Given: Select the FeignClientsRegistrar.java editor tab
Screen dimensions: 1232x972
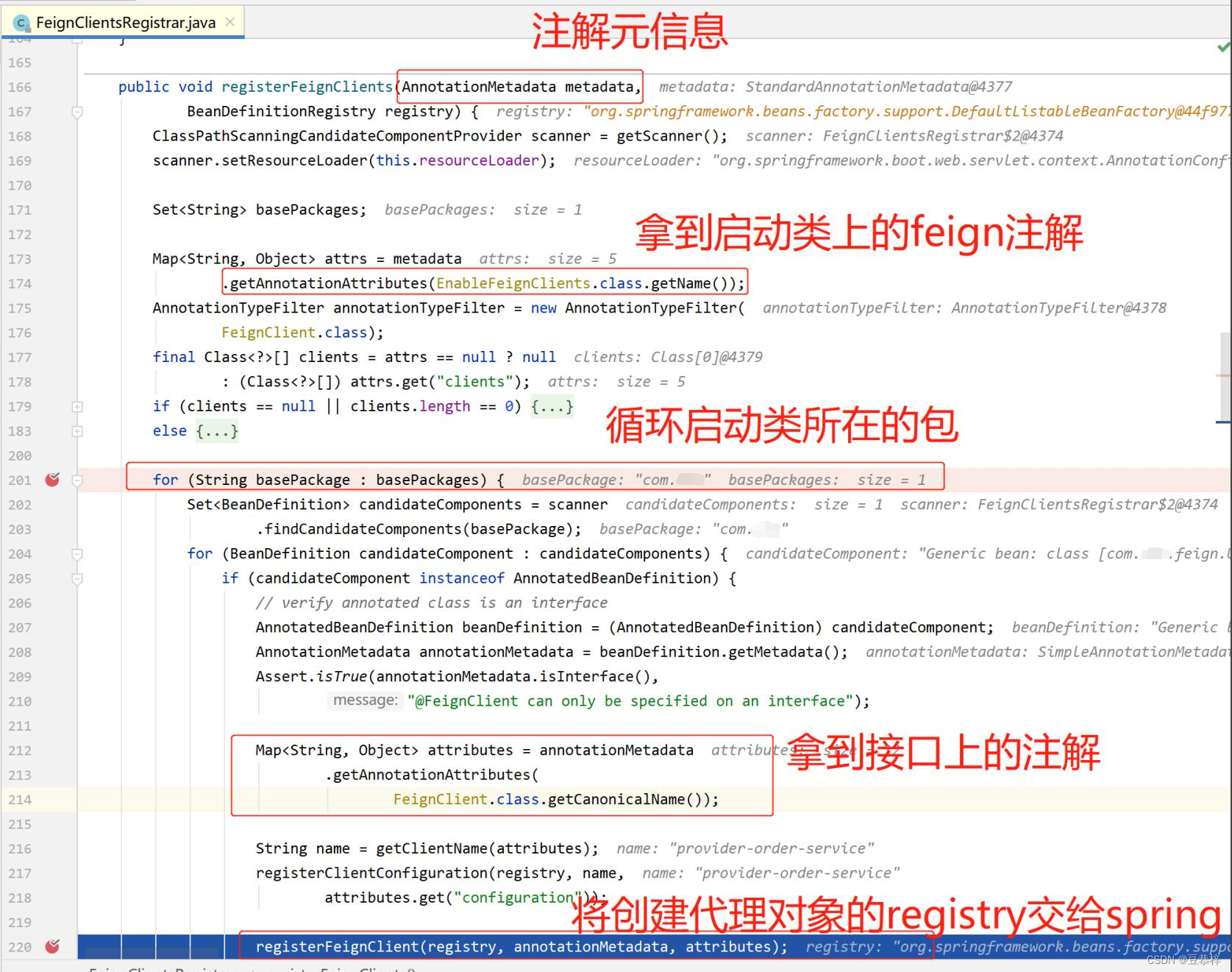Looking at the screenshot, I should [x=123, y=22].
